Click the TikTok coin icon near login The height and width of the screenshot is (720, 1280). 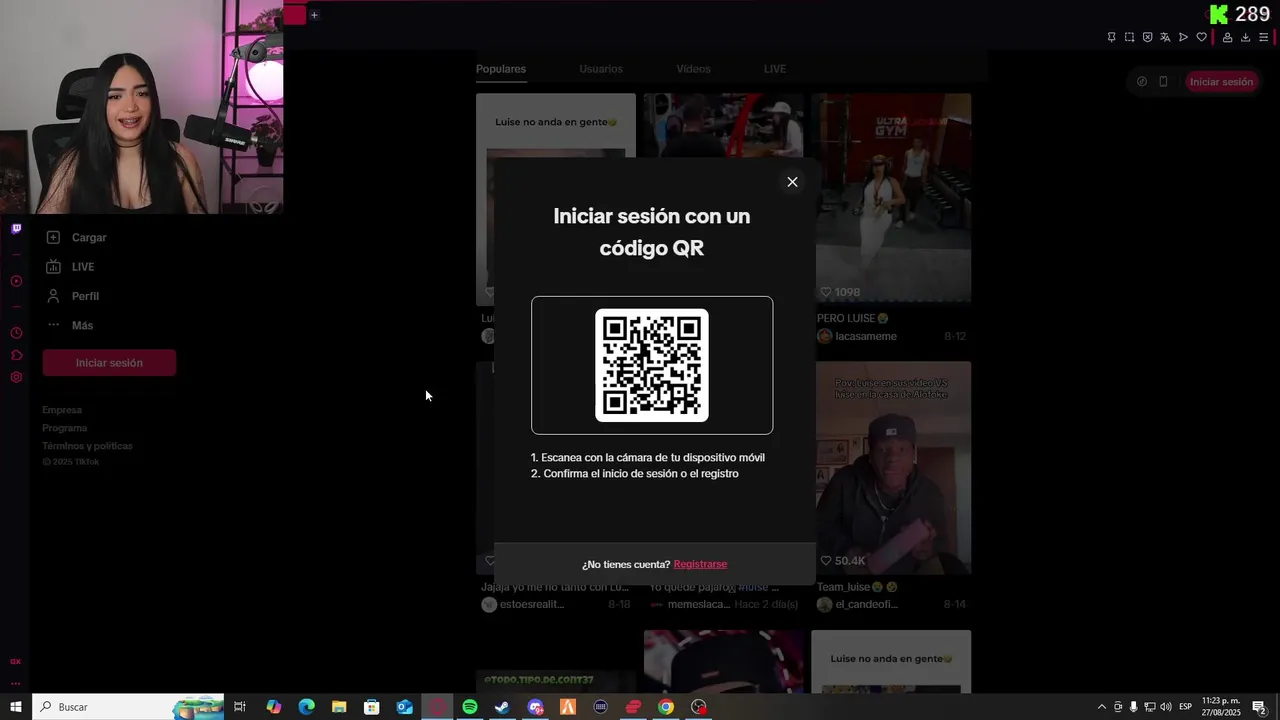pos(1141,82)
